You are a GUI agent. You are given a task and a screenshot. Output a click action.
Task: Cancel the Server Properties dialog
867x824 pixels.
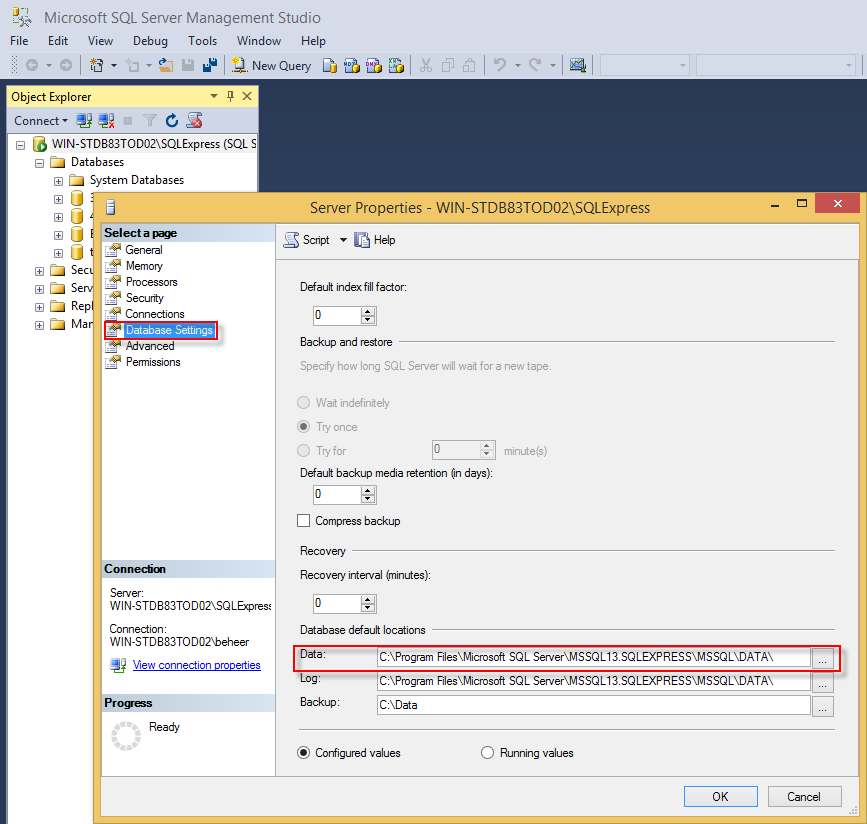(805, 796)
